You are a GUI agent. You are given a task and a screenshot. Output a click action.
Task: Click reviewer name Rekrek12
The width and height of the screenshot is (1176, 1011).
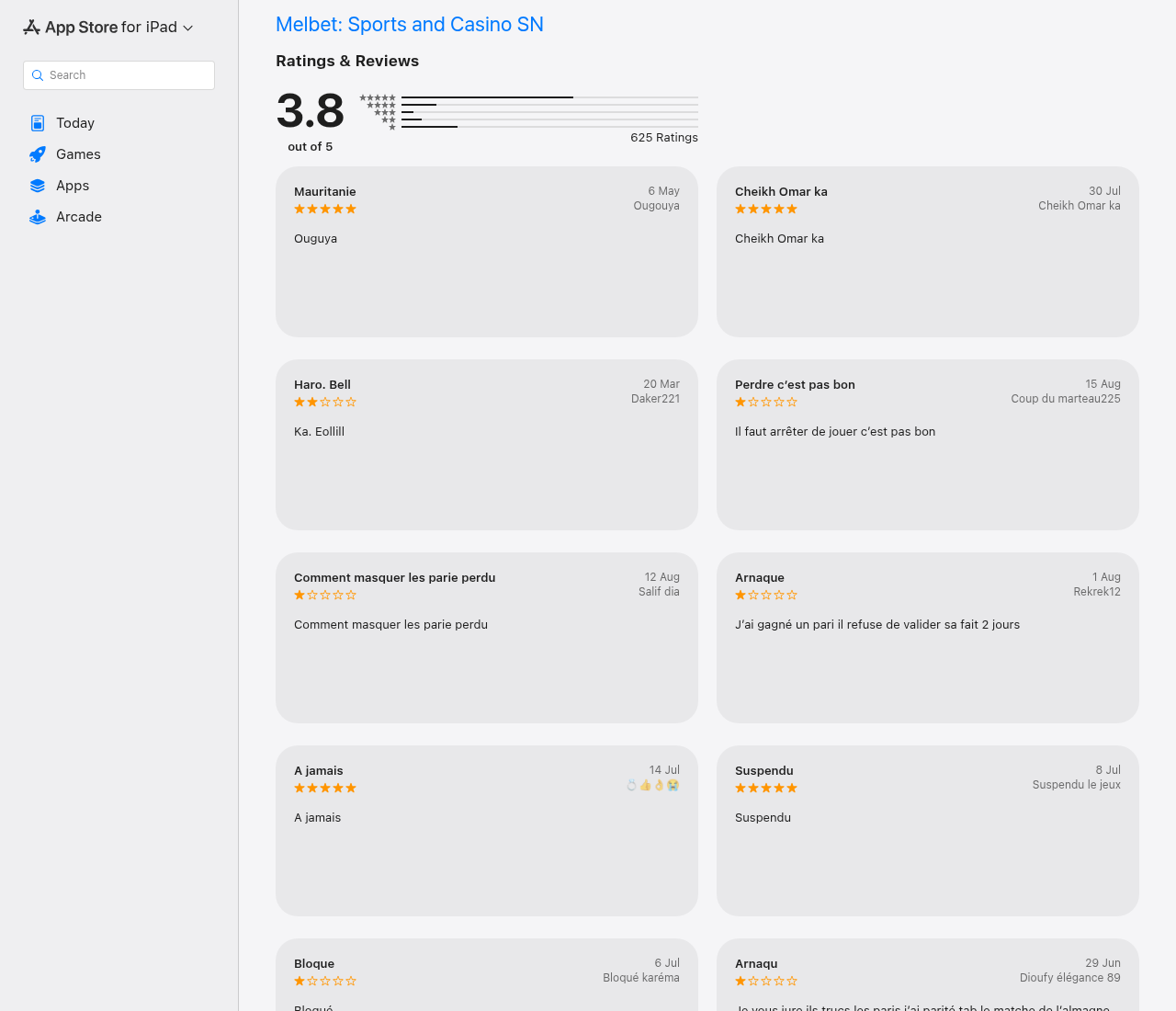[x=1097, y=592]
